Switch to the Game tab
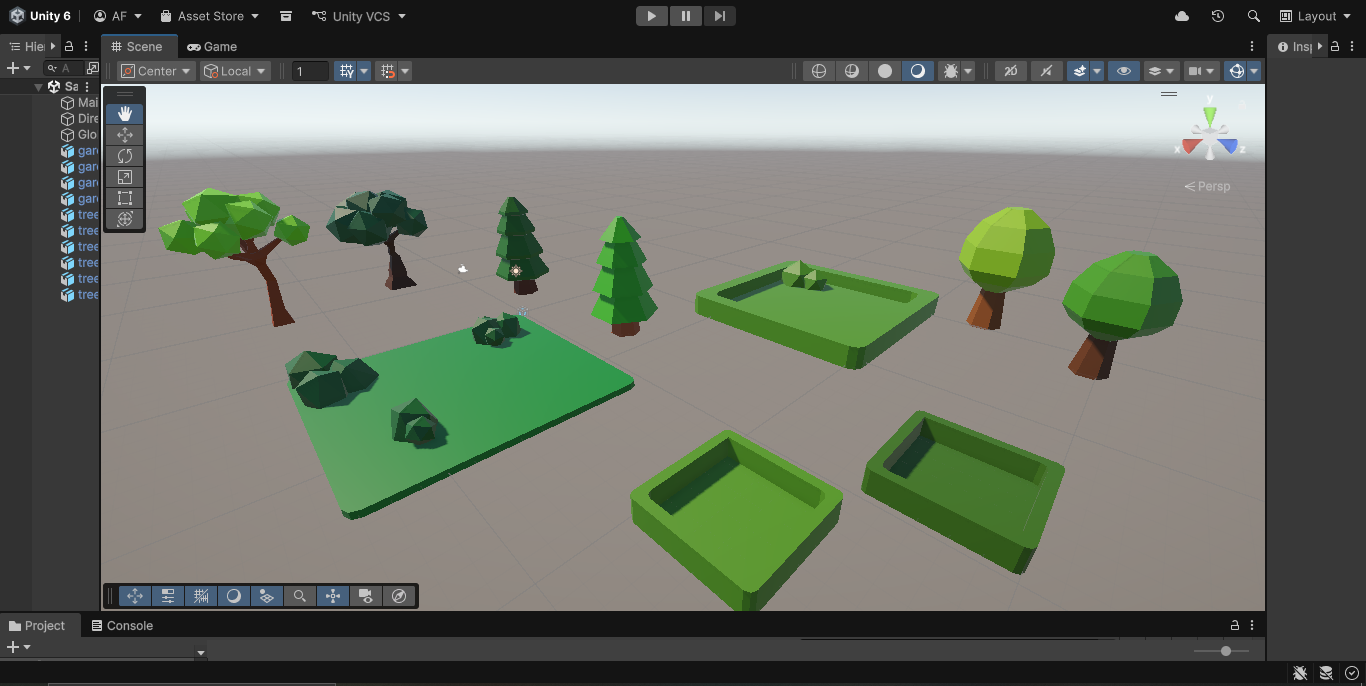This screenshot has width=1366, height=686. (212, 46)
